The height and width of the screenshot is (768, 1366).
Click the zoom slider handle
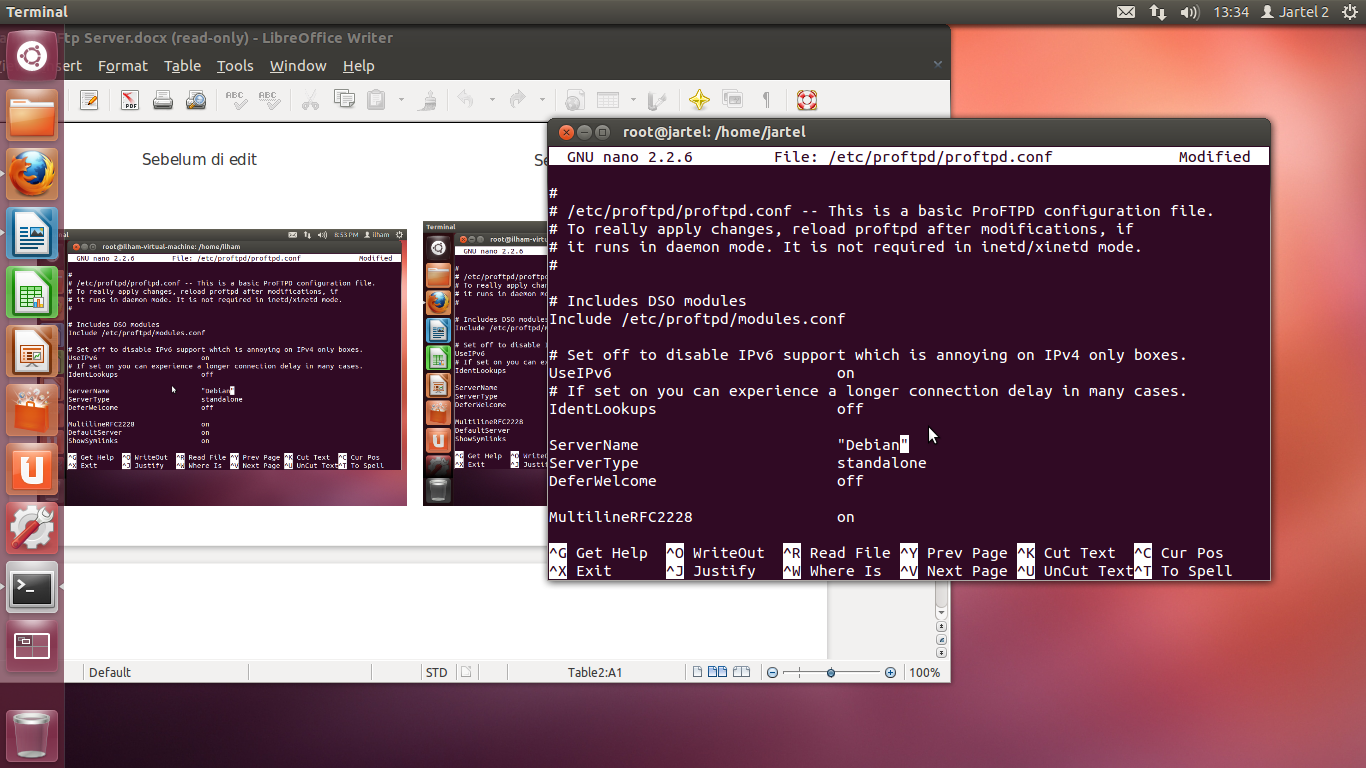pyautogui.click(x=831, y=673)
